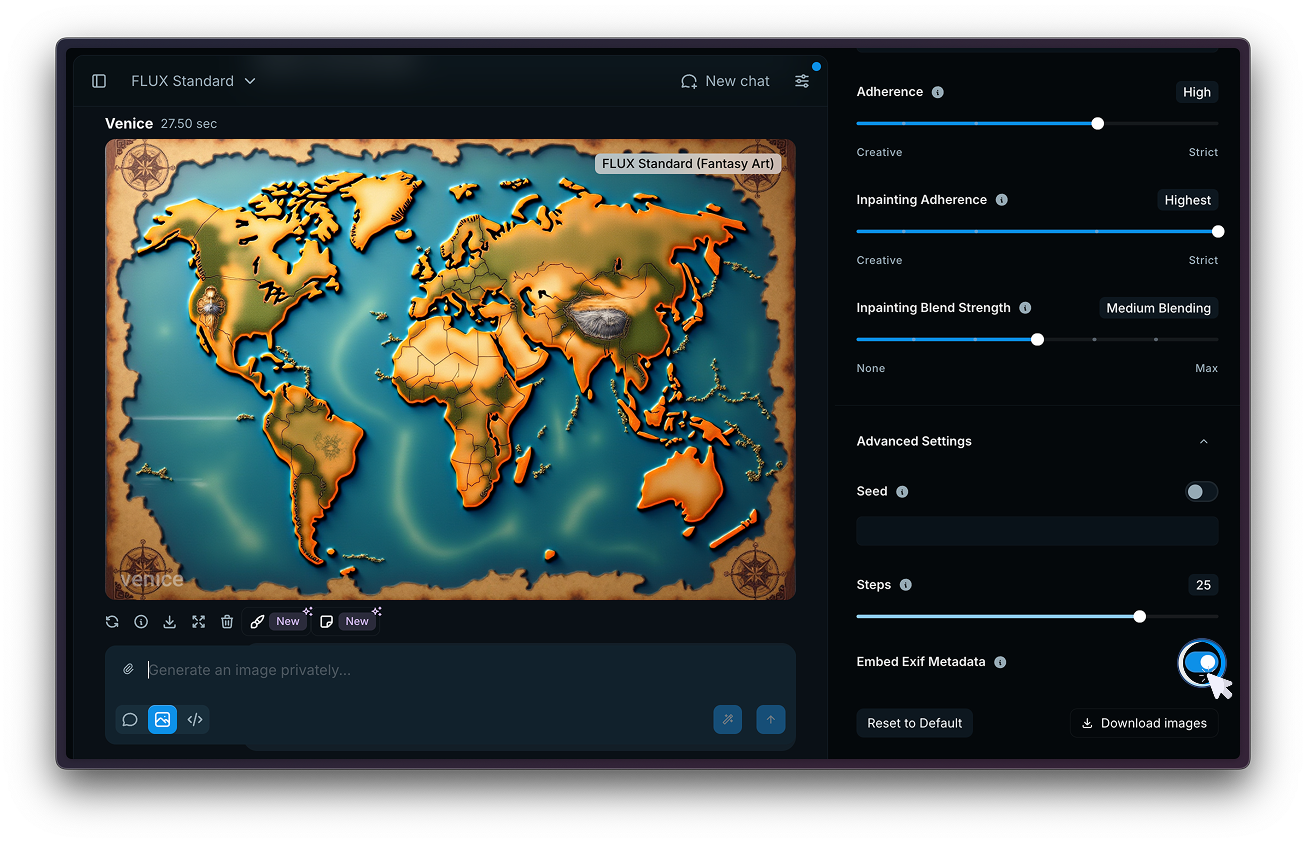Switch to code mode icon
1306x843 pixels.
[195, 720]
